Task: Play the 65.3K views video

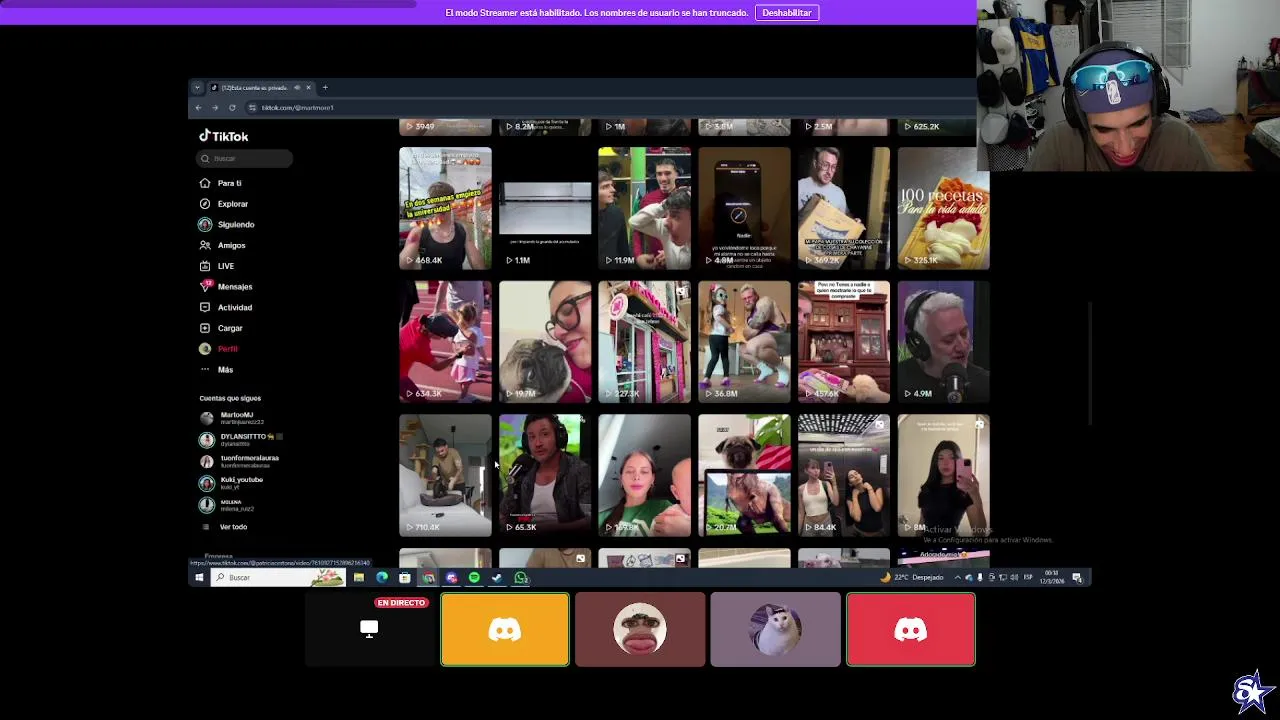Action: pos(545,475)
